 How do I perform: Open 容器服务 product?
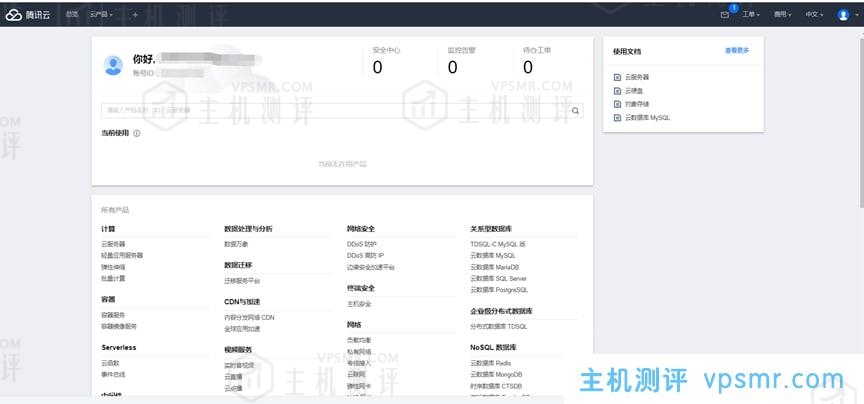[113, 315]
